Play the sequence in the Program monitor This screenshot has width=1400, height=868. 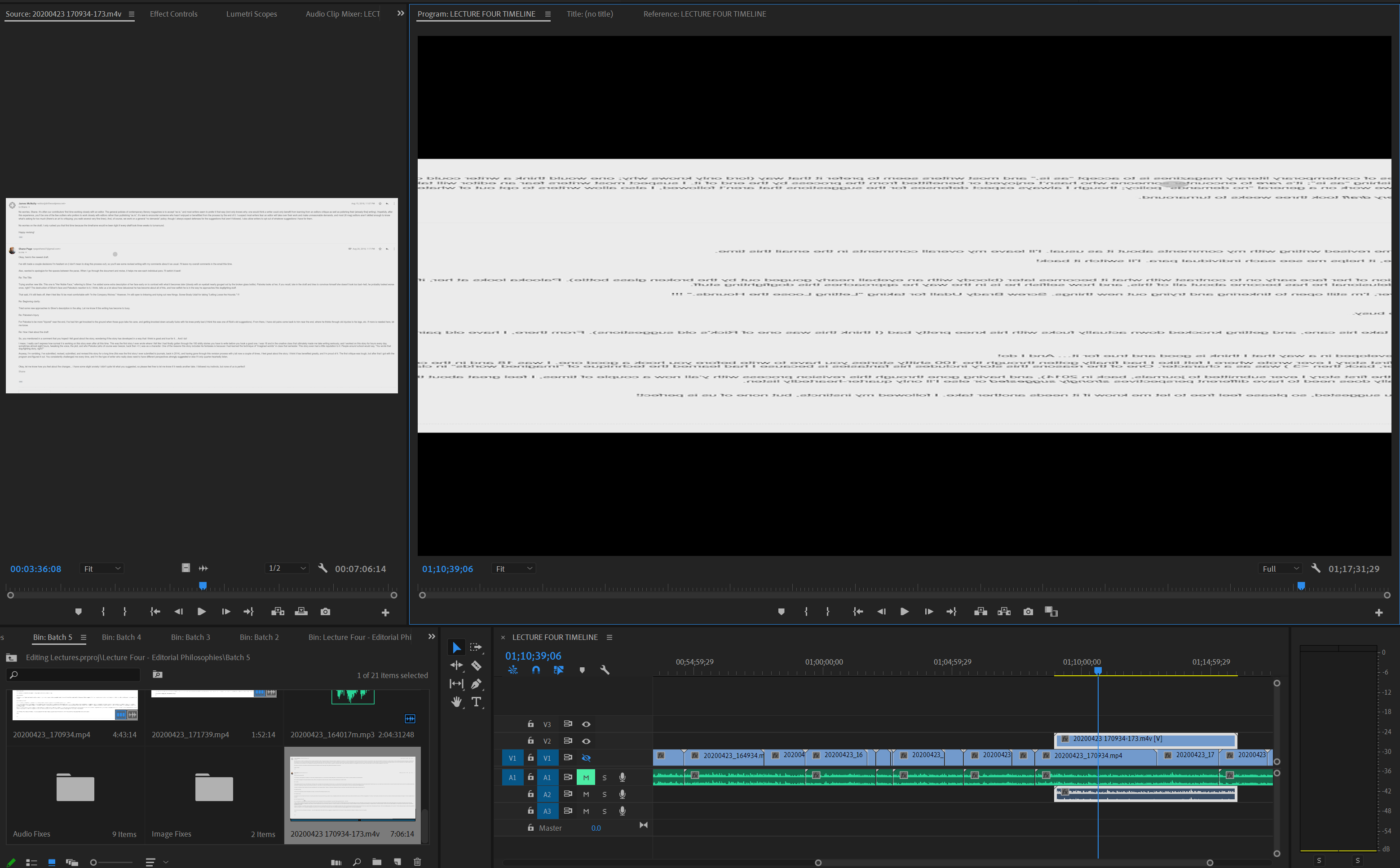(x=904, y=612)
